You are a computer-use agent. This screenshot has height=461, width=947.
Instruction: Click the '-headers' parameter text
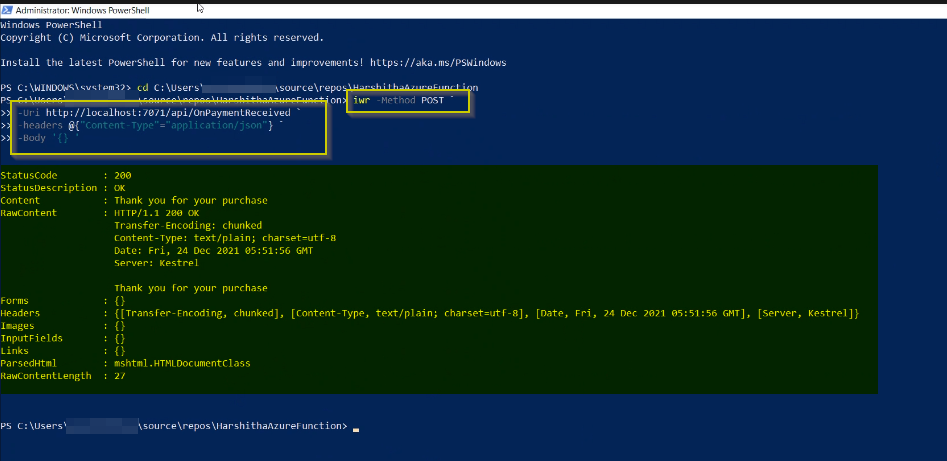40,126
